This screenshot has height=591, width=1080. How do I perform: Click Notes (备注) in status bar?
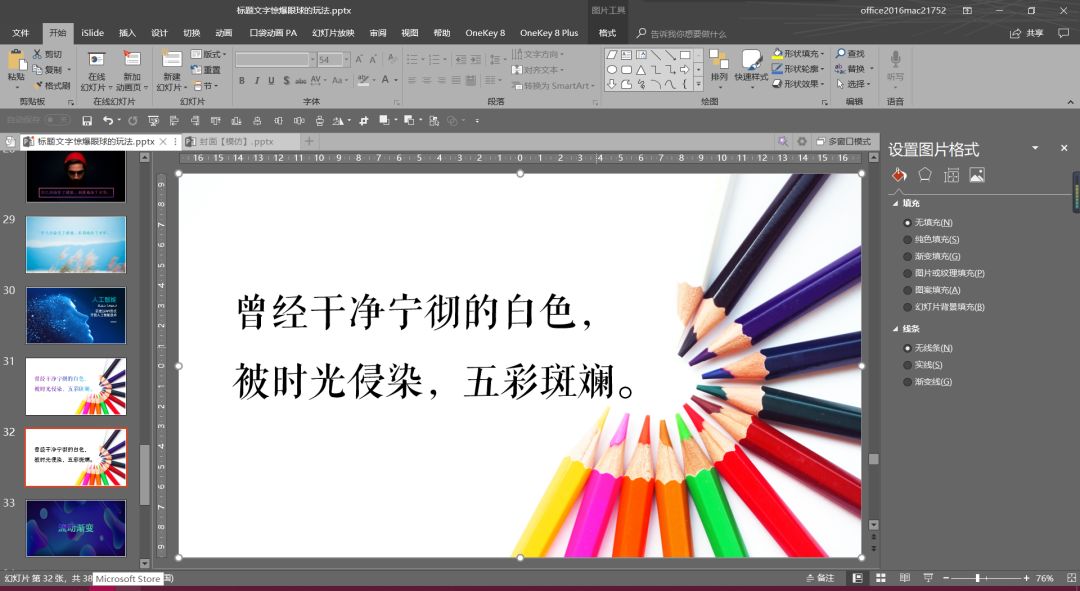click(x=820, y=578)
